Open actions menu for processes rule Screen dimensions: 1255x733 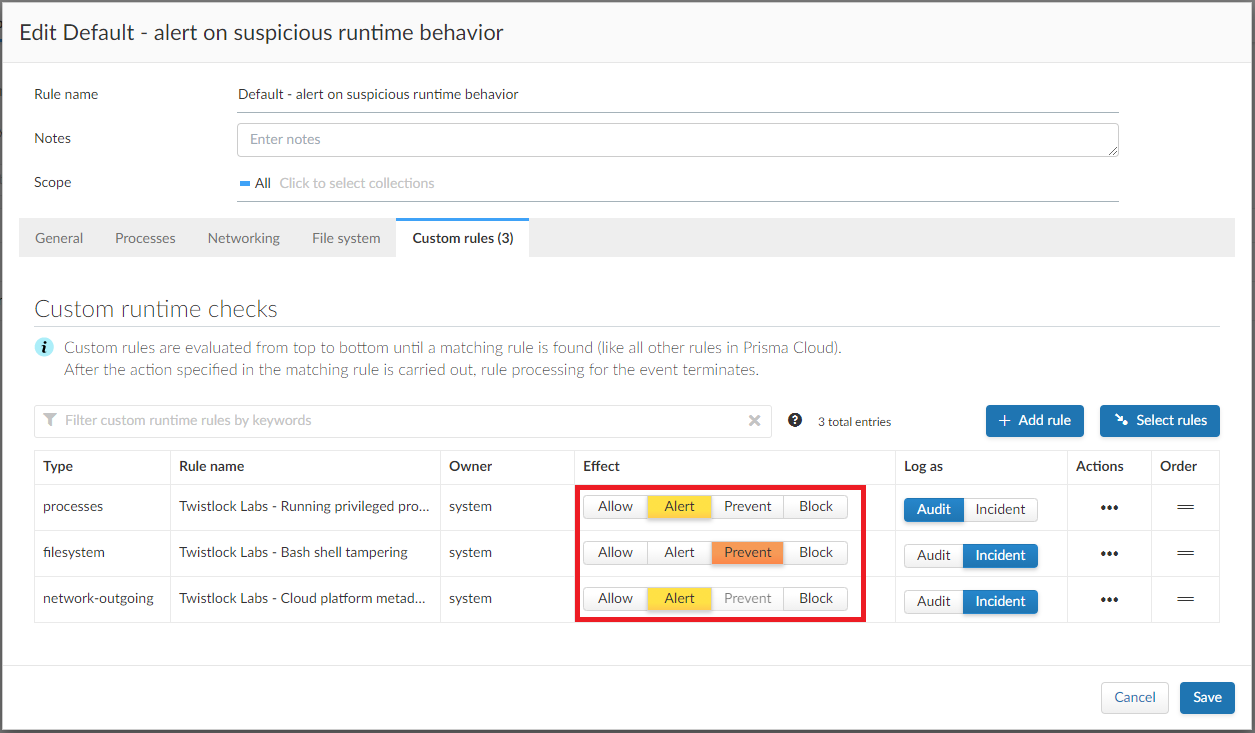point(1108,508)
